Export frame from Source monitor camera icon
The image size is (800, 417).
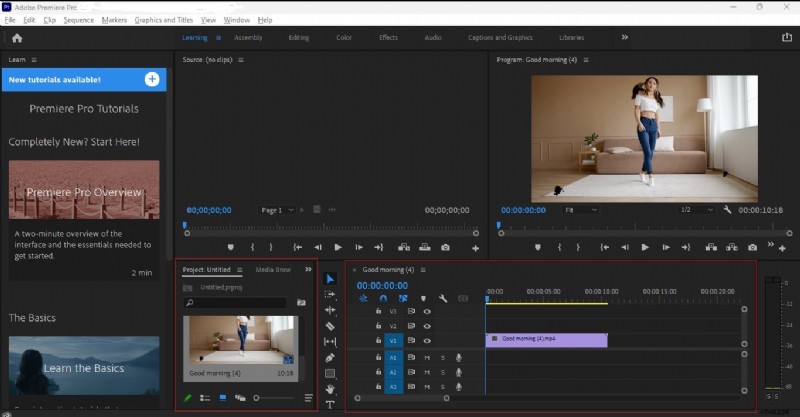(445, 247)
